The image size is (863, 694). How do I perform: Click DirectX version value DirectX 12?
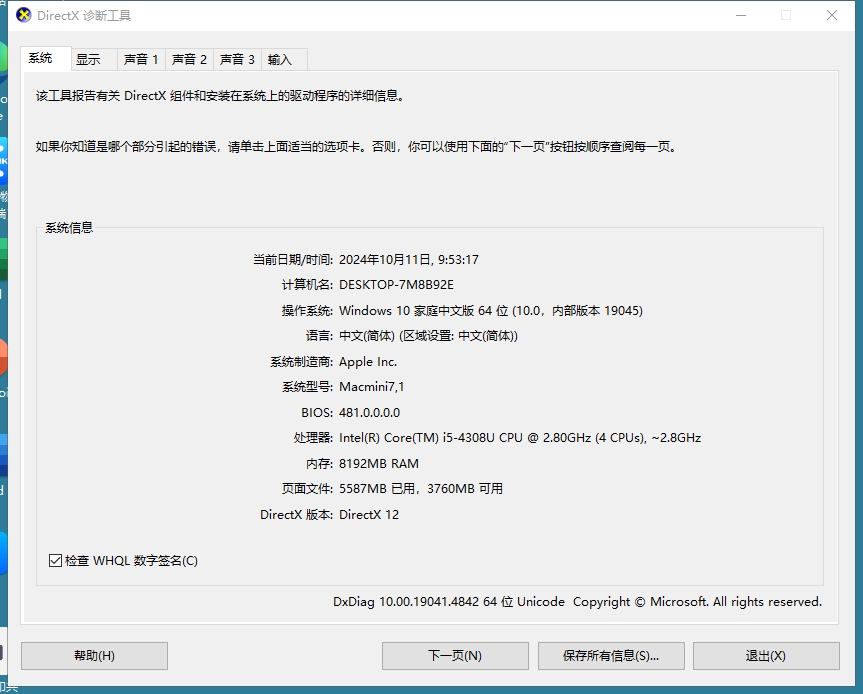[x=369, y=515]
